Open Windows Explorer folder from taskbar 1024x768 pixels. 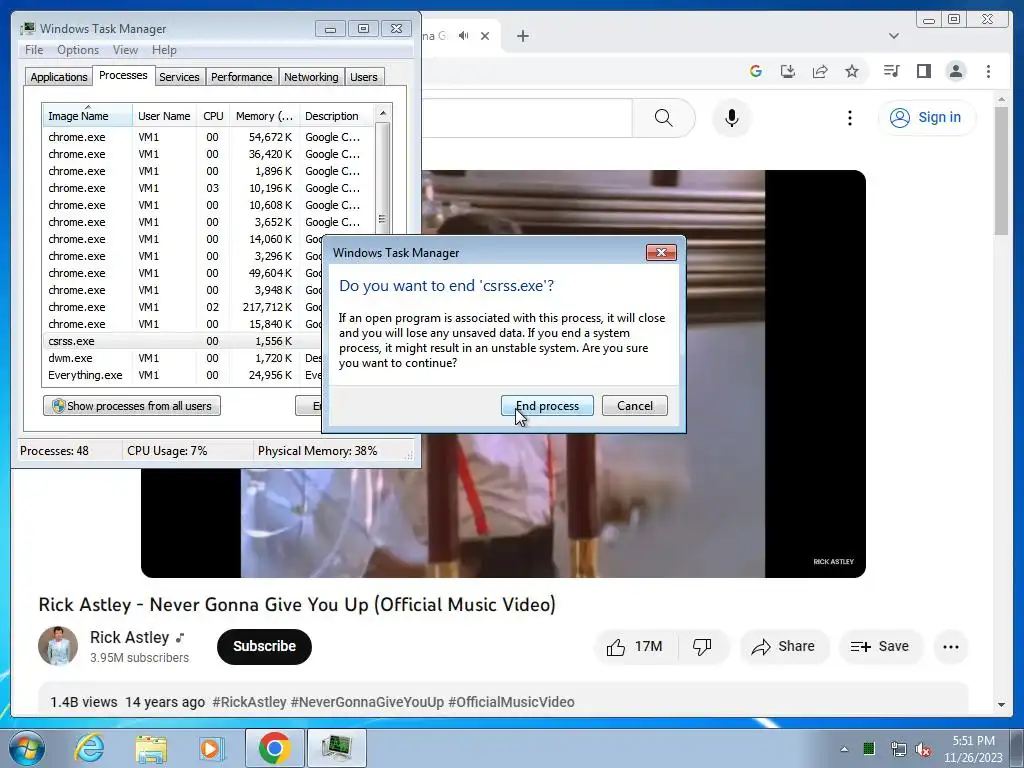[151, 748]
